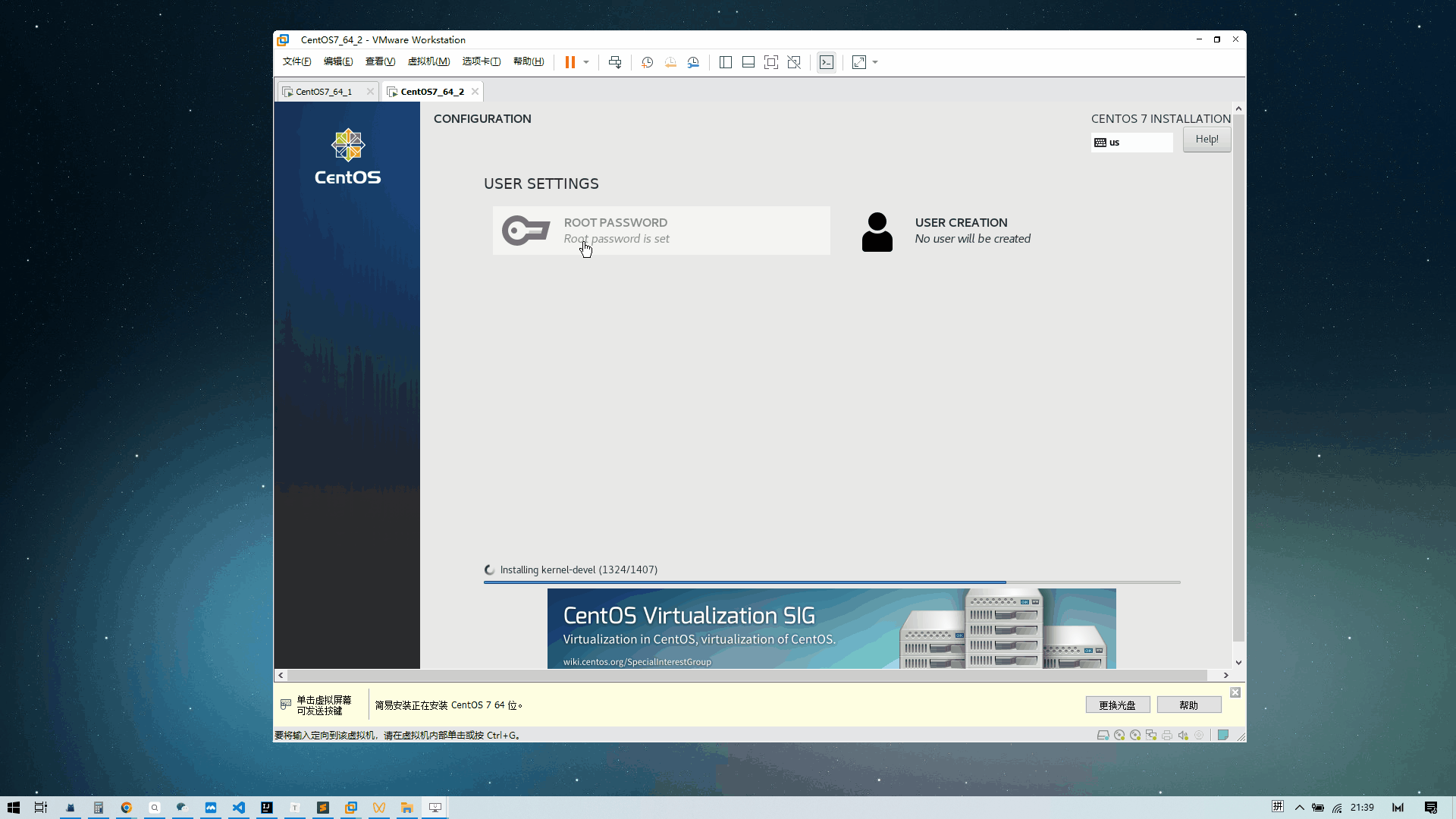Open the Windows Start menu
Viewport: 1456px width, 819px height.
click(x=14, y=808)
